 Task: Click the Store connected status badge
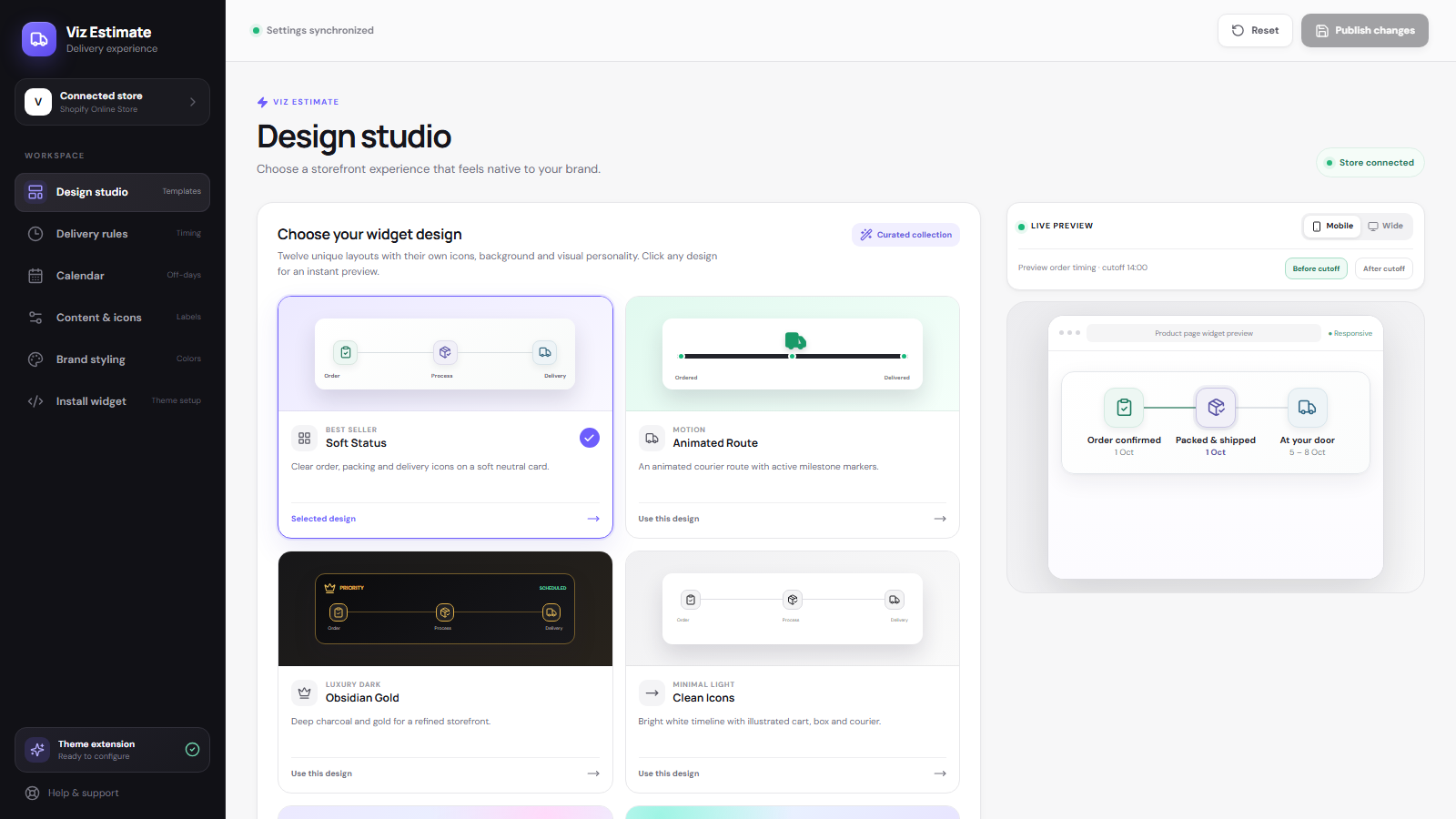tap(1370, 163)
